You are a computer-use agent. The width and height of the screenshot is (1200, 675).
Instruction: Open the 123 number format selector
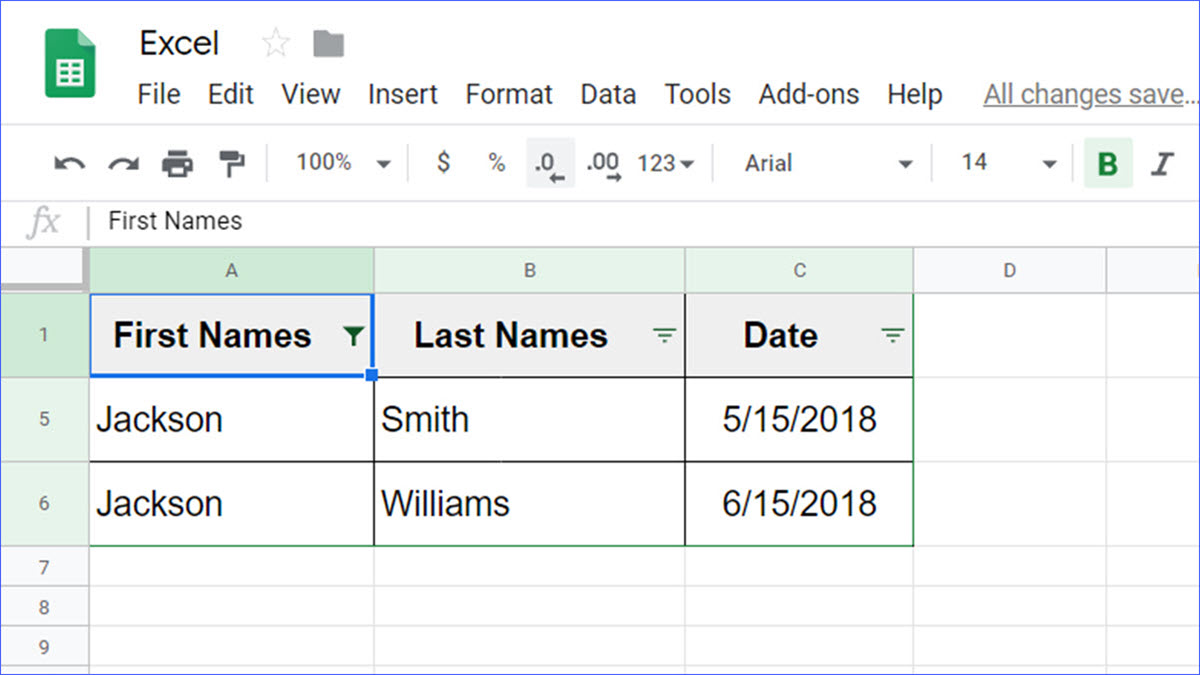pyautogui.click(x=665, y=163)
